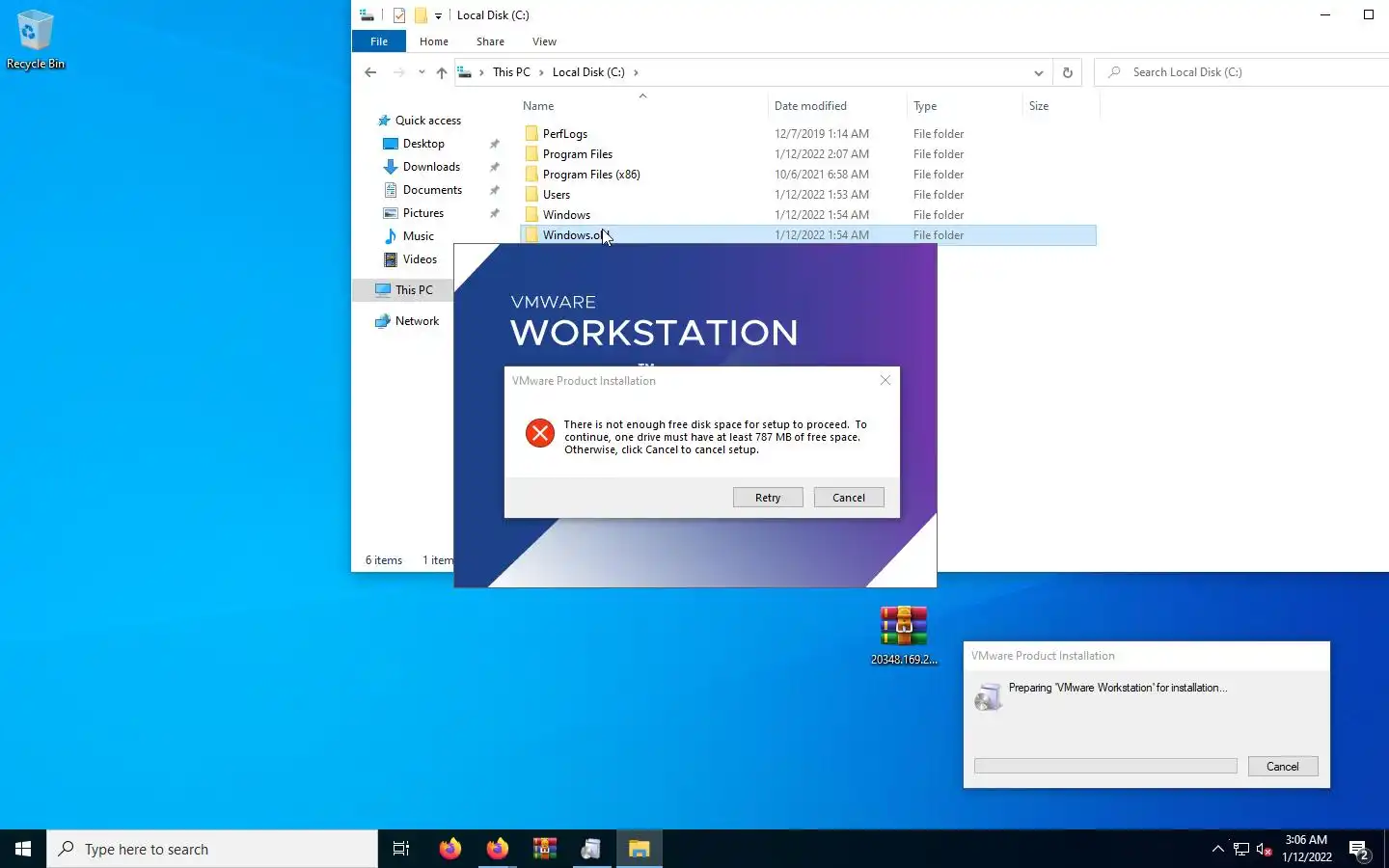Click the 20348.169.2 WinRAR archive icon
The width and height of the screenshot is (1389, 868).
904,636
